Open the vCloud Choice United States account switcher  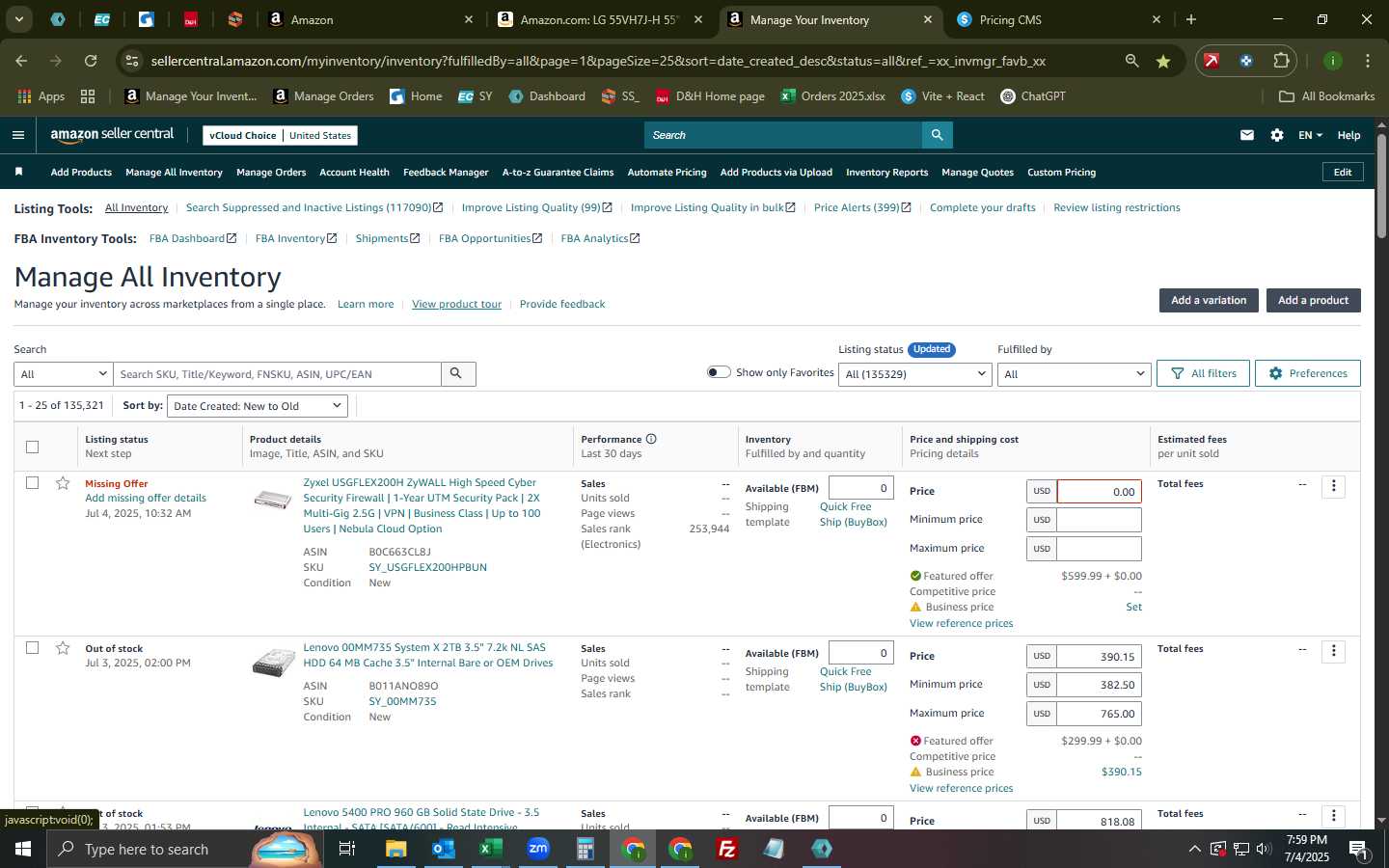281,135
